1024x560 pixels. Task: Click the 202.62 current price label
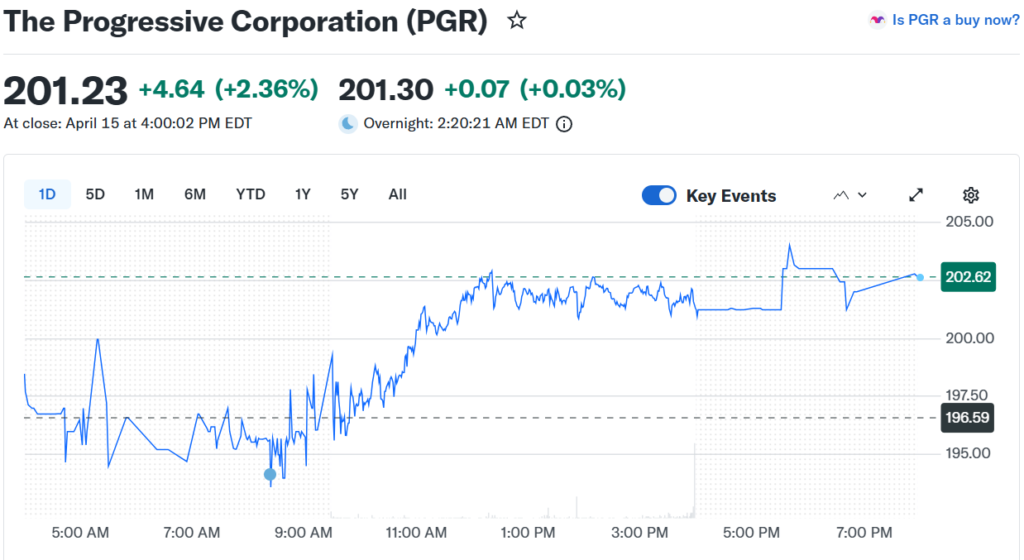click(x=967, y=277)
